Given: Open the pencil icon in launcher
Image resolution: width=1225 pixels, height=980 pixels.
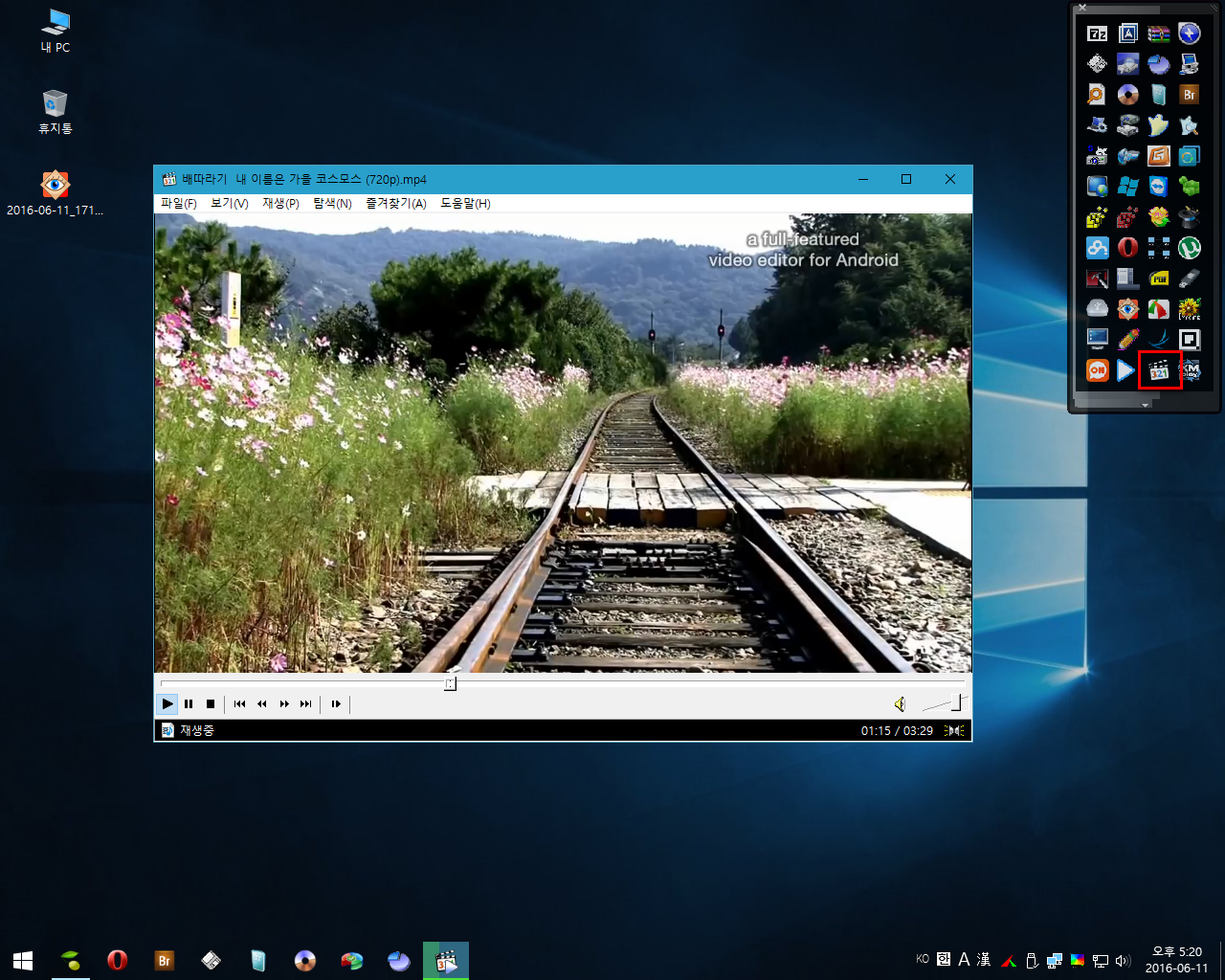Looking at the screenshot, I should 1128,340.
